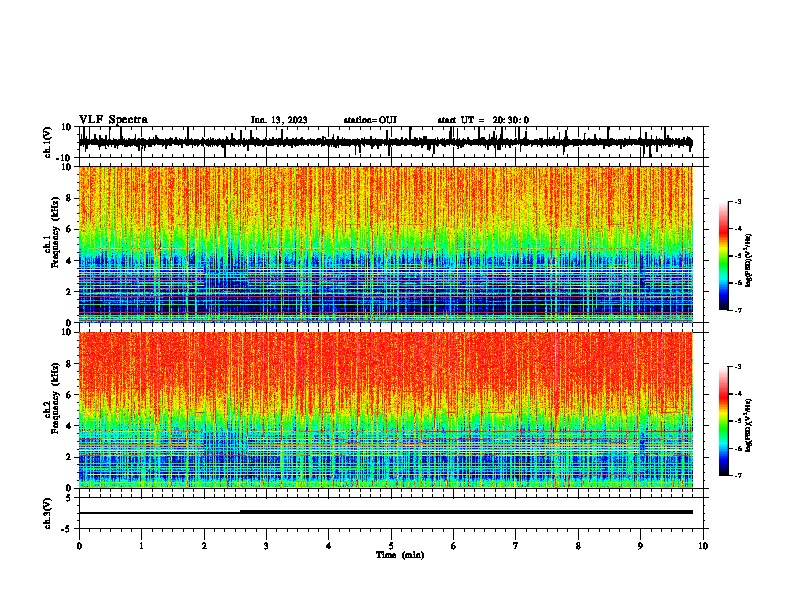This screenshot has height=612, width=792.
Task: Click time axis tick label 4
Action: tap(329, 546)
